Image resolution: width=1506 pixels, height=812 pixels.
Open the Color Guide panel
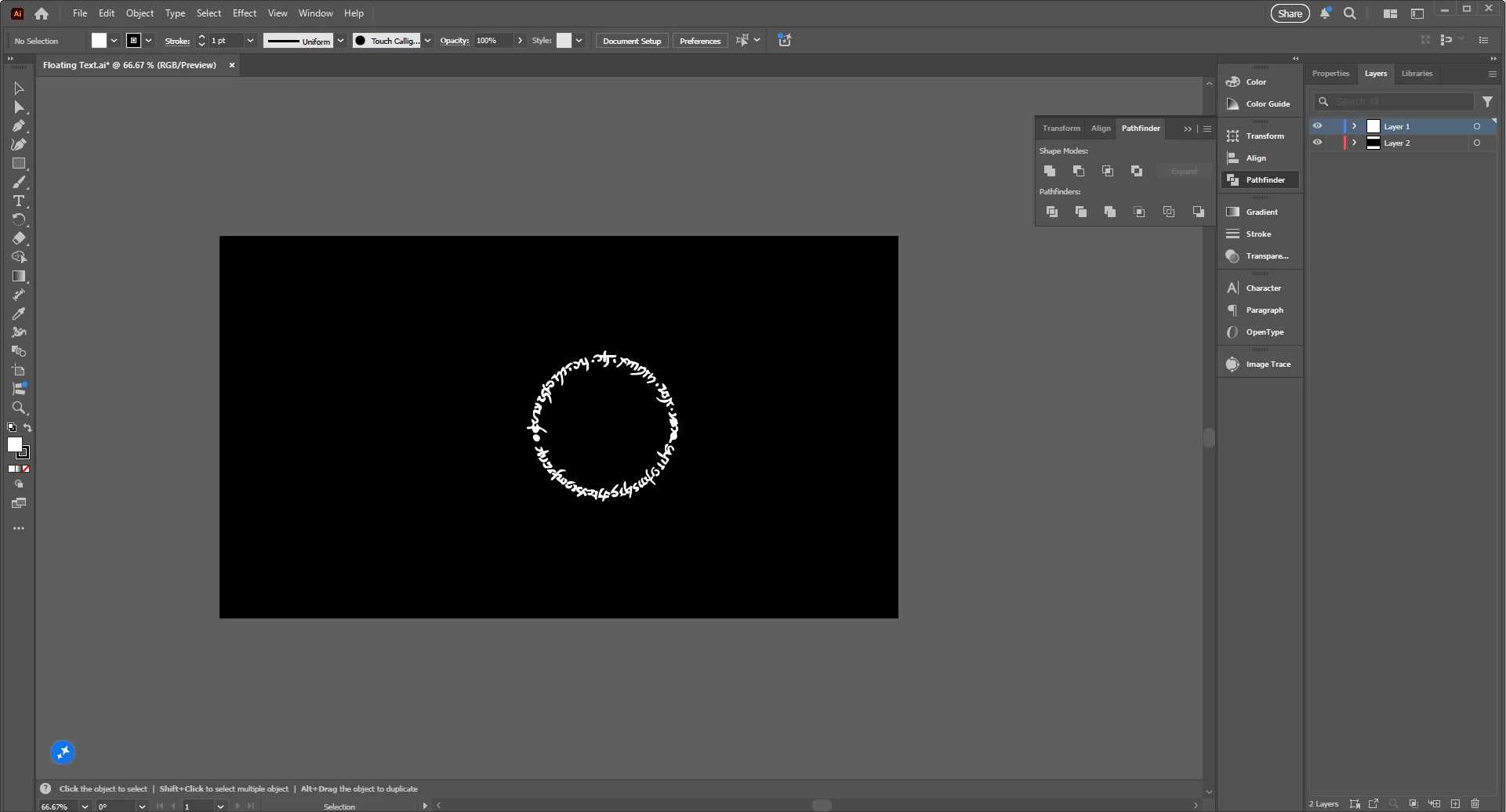point(1260,103)
